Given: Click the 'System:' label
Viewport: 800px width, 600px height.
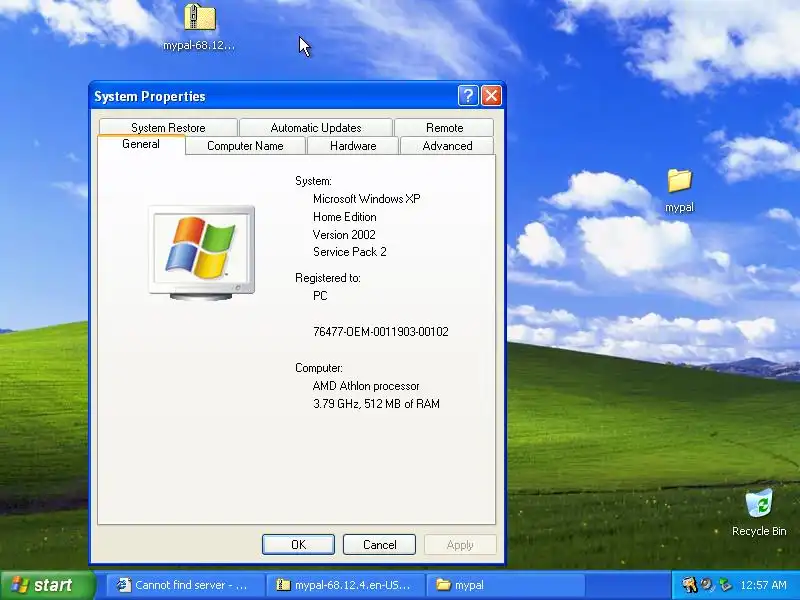Looking at the screenshot, I should coord(313,181).
